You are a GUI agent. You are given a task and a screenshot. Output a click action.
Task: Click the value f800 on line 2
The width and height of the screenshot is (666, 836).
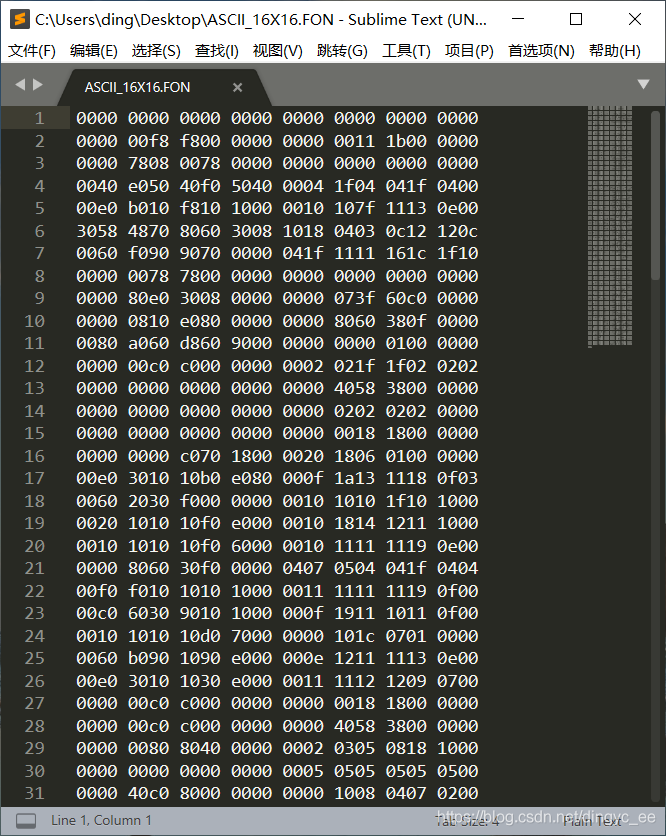(200, 141)
